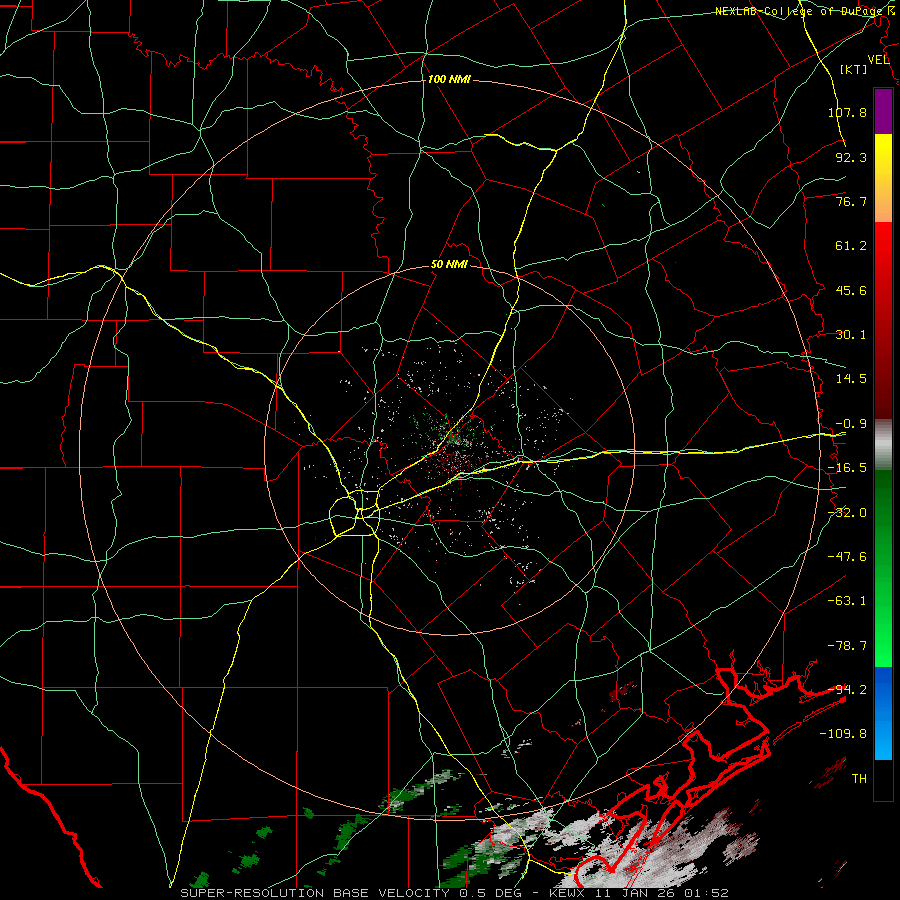The height and width of the screenshot is (900, 900).
Task: Click the blue segment of the velocity color bar
Action: click(883, 713)
